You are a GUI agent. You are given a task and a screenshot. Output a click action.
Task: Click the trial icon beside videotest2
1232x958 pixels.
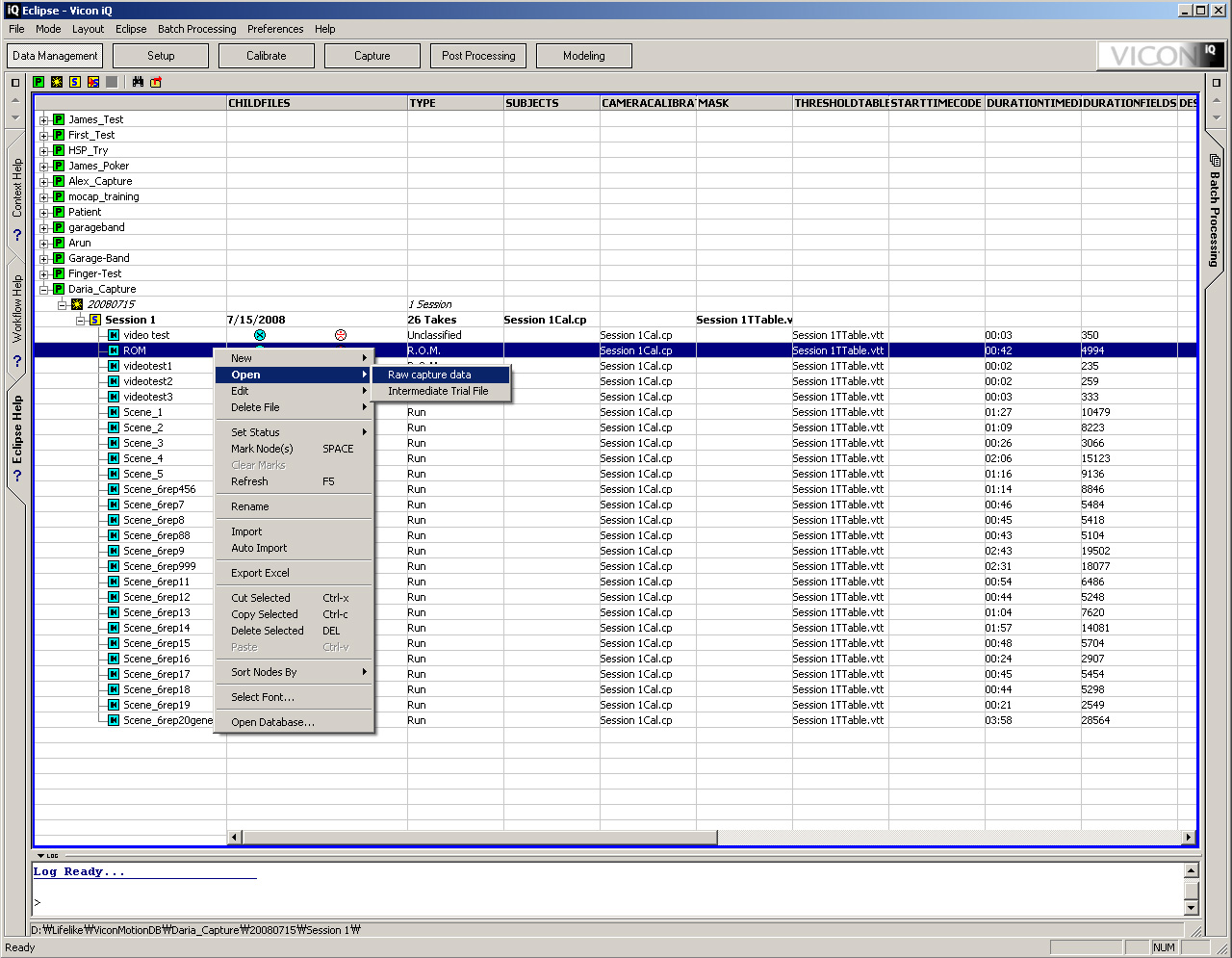point(114,381)
